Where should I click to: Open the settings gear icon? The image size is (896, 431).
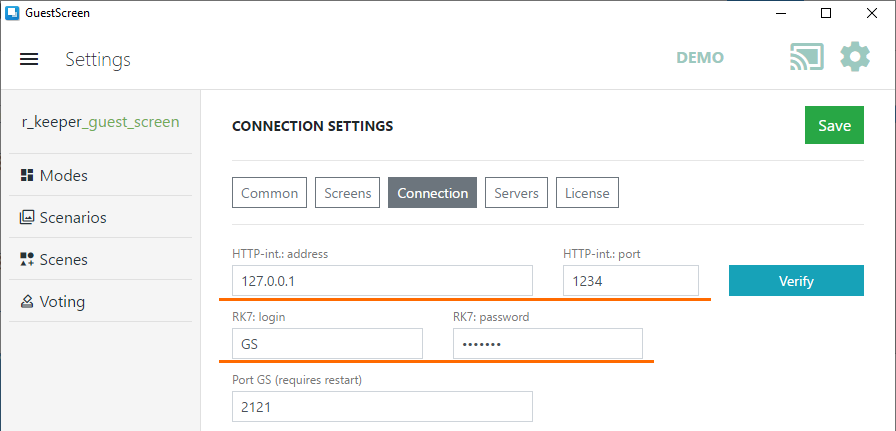(x=855, y=57)
